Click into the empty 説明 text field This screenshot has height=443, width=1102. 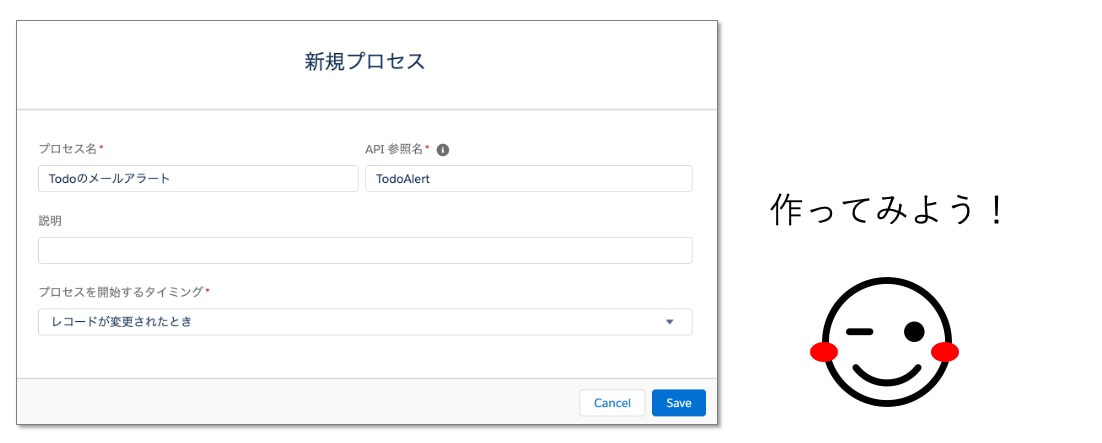click(x=365, y=250)
